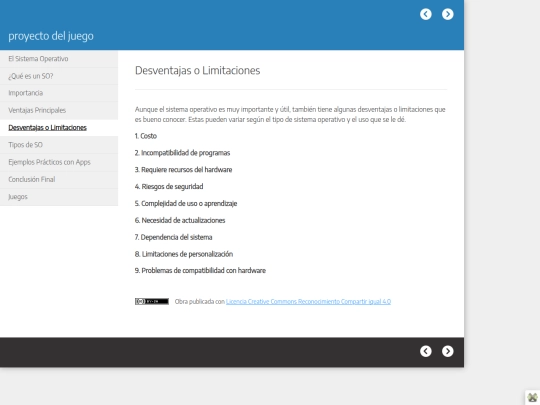Go to previous page using top arrow

[426, 14]
